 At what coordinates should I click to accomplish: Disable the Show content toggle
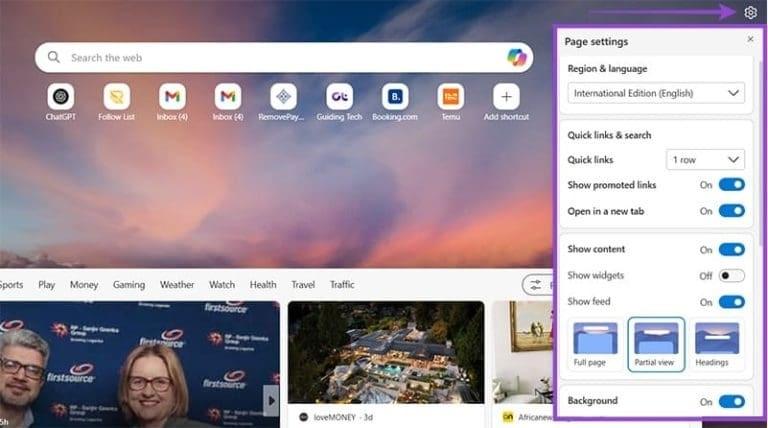[732, 249]
